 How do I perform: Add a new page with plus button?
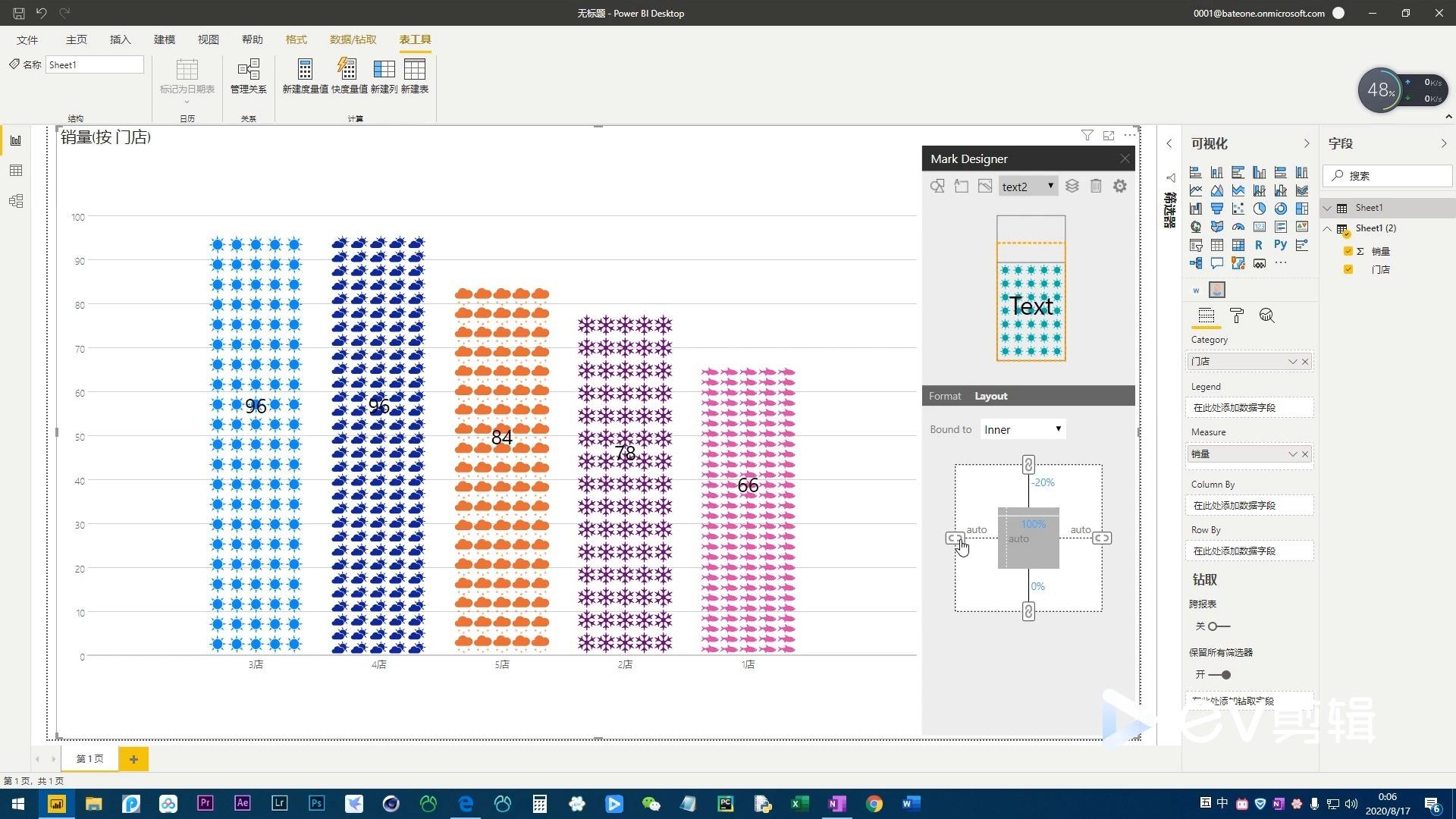coord(133,759)
